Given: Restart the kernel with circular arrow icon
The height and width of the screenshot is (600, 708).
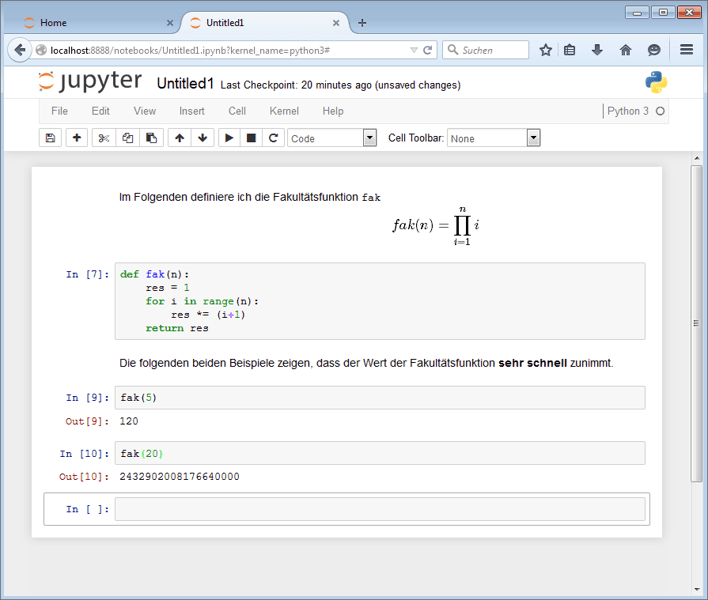Looking at the screenshot, I should pyautogui.click(x=273, y=138).
